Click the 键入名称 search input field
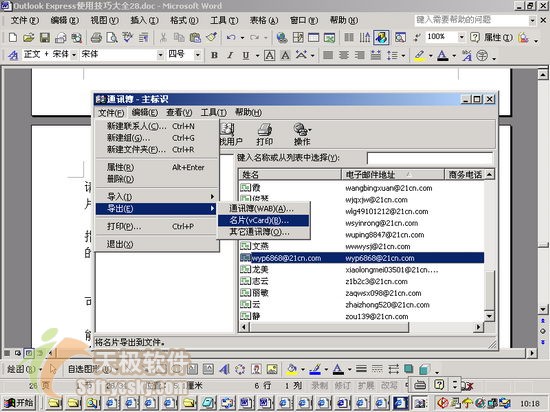This screenshot has height=412, width=550. (x=430, y=158)
